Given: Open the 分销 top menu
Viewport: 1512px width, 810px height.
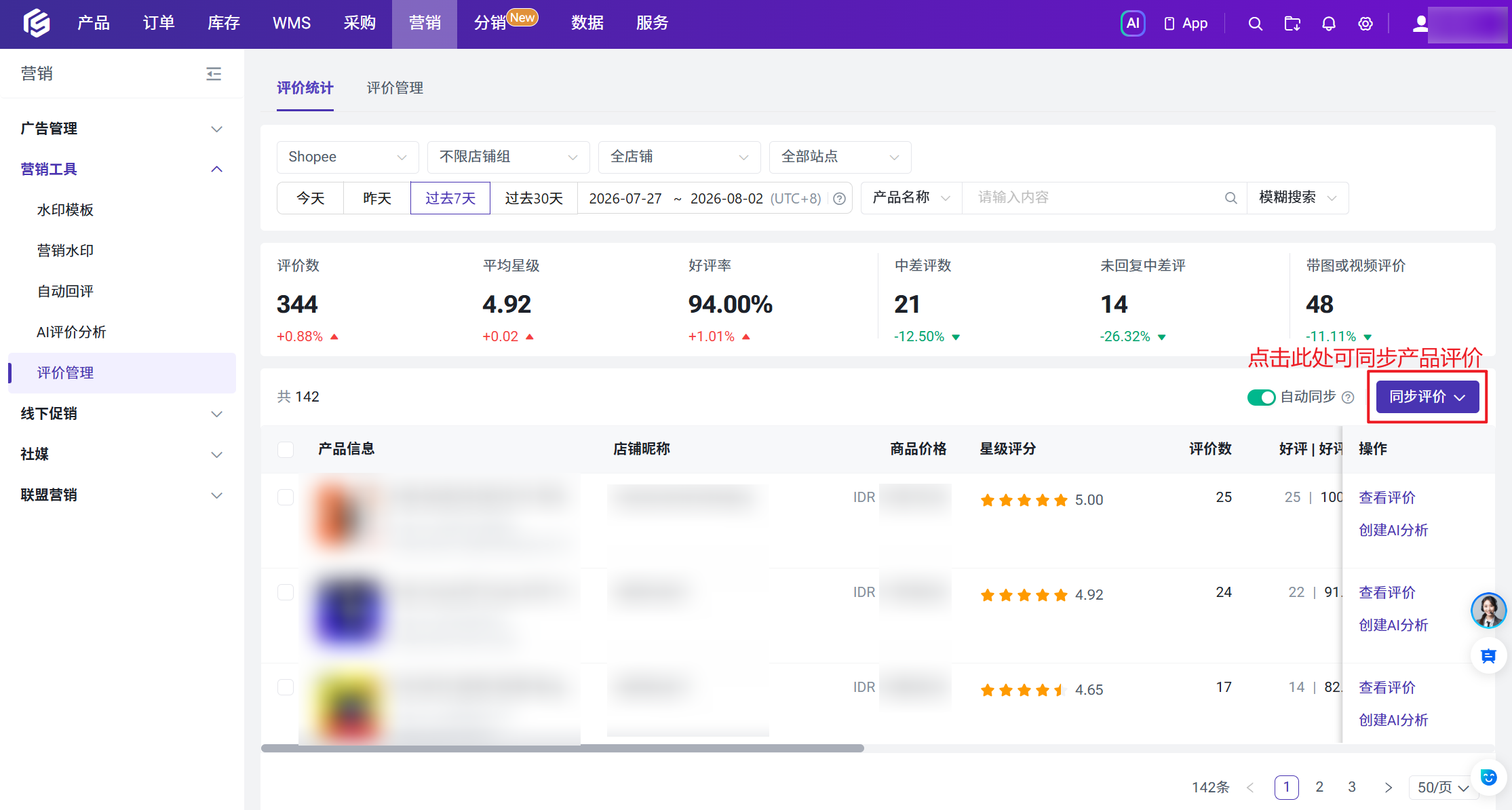Looking at the screenshot, I should (x=490, y=24).
